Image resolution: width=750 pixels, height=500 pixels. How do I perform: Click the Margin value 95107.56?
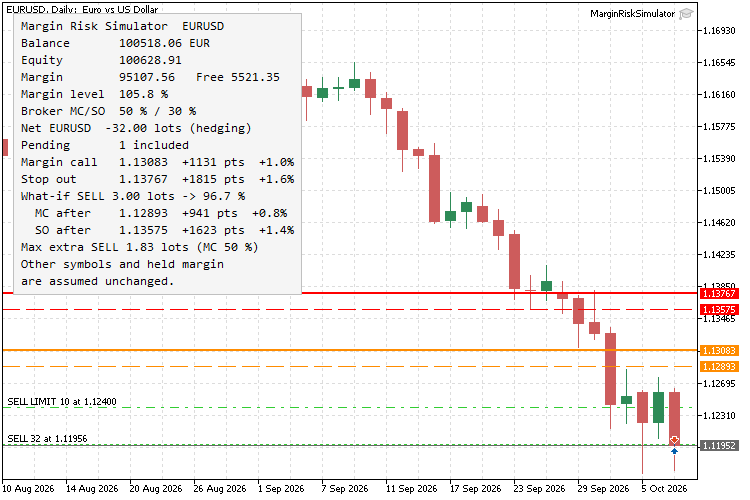(x=147, y=77)
